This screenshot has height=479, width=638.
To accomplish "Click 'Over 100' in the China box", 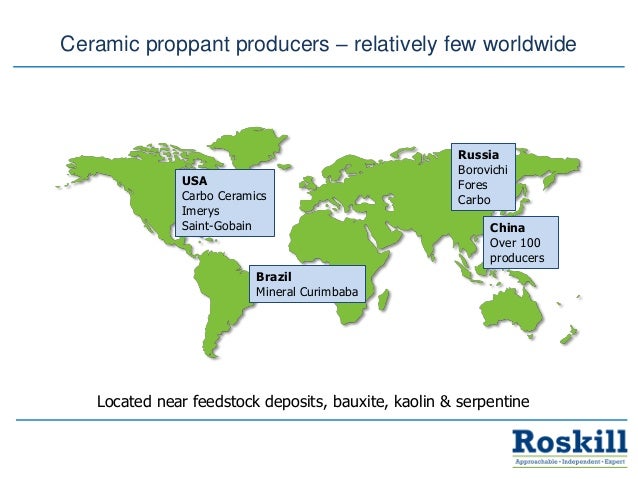I will pyautogui.click(x=515, y=243).
